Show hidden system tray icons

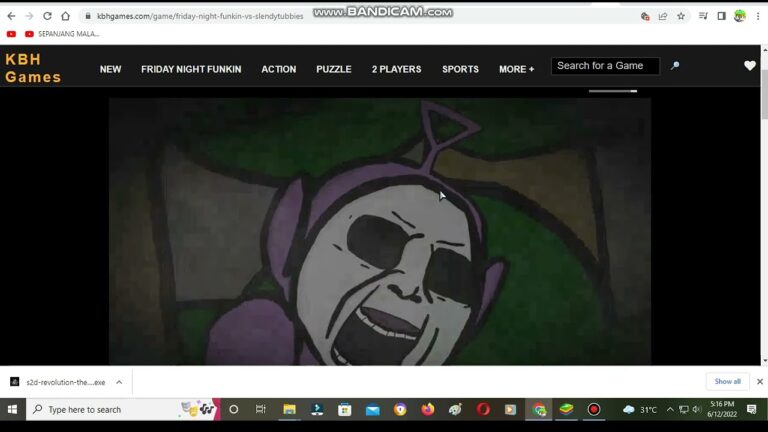click(670, 409)
